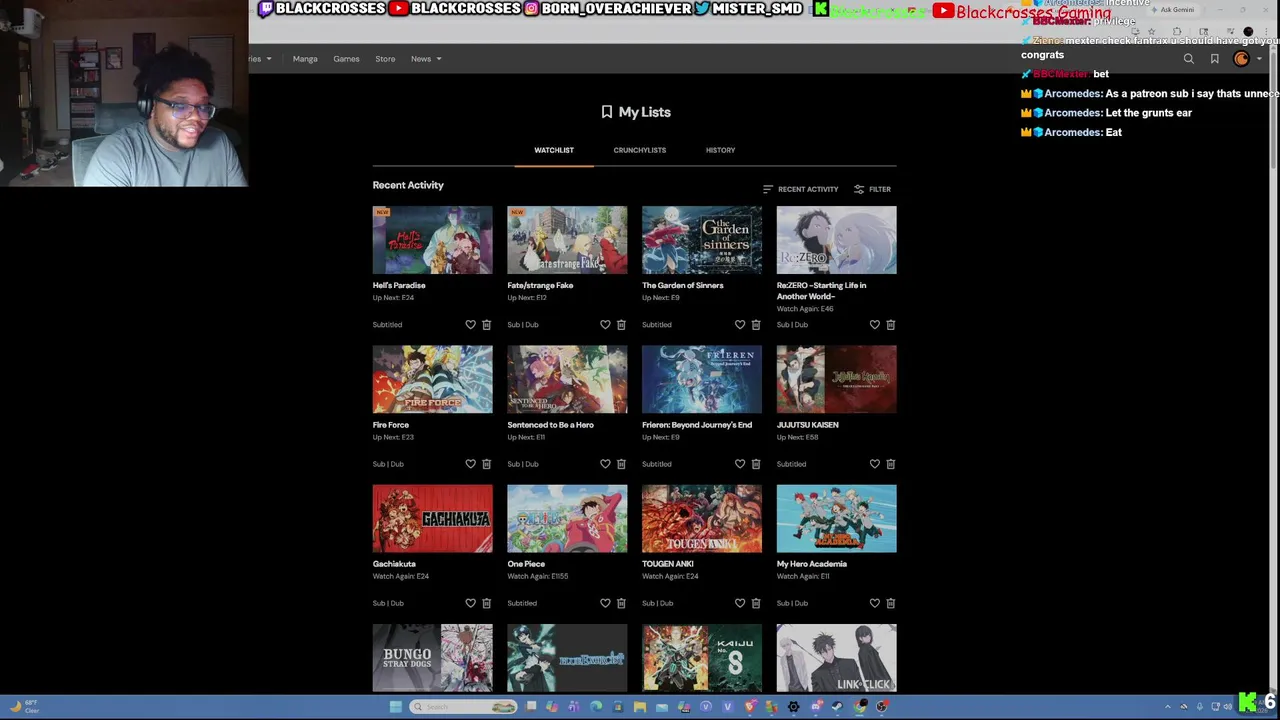Favorite Fate/strange Fake with heart icon
1280x720 pixels.
tap(605, 325)
